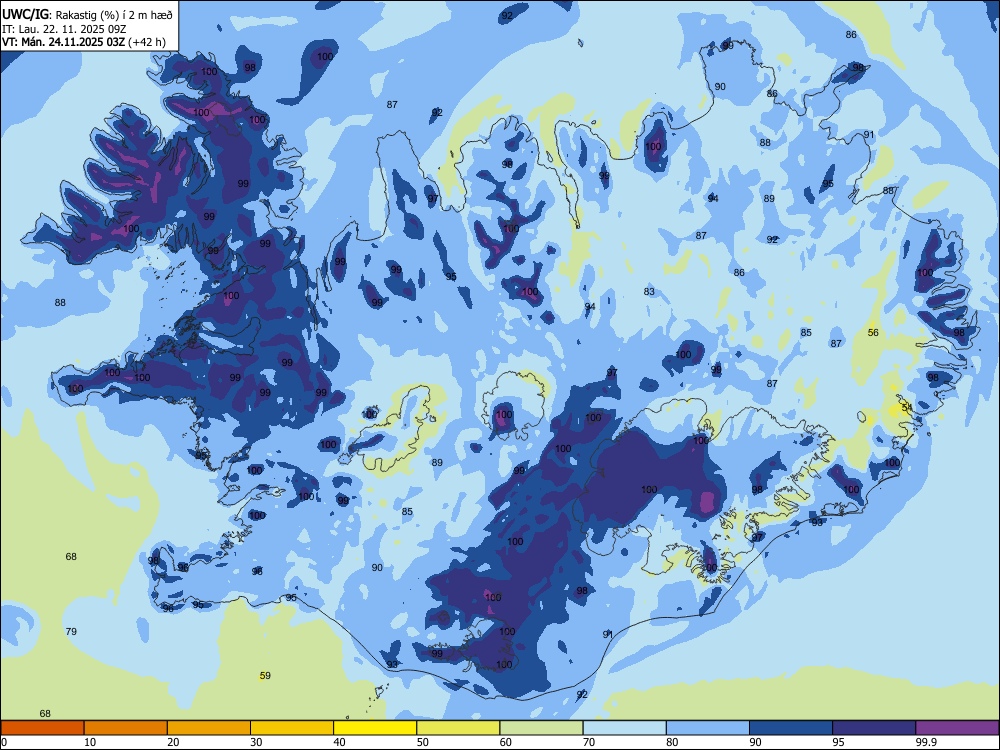Select the bright yellow 40–50 legend swatch
Image resolution: width=1000 pixels, height=750 pixels.
[x=375, y=728]
